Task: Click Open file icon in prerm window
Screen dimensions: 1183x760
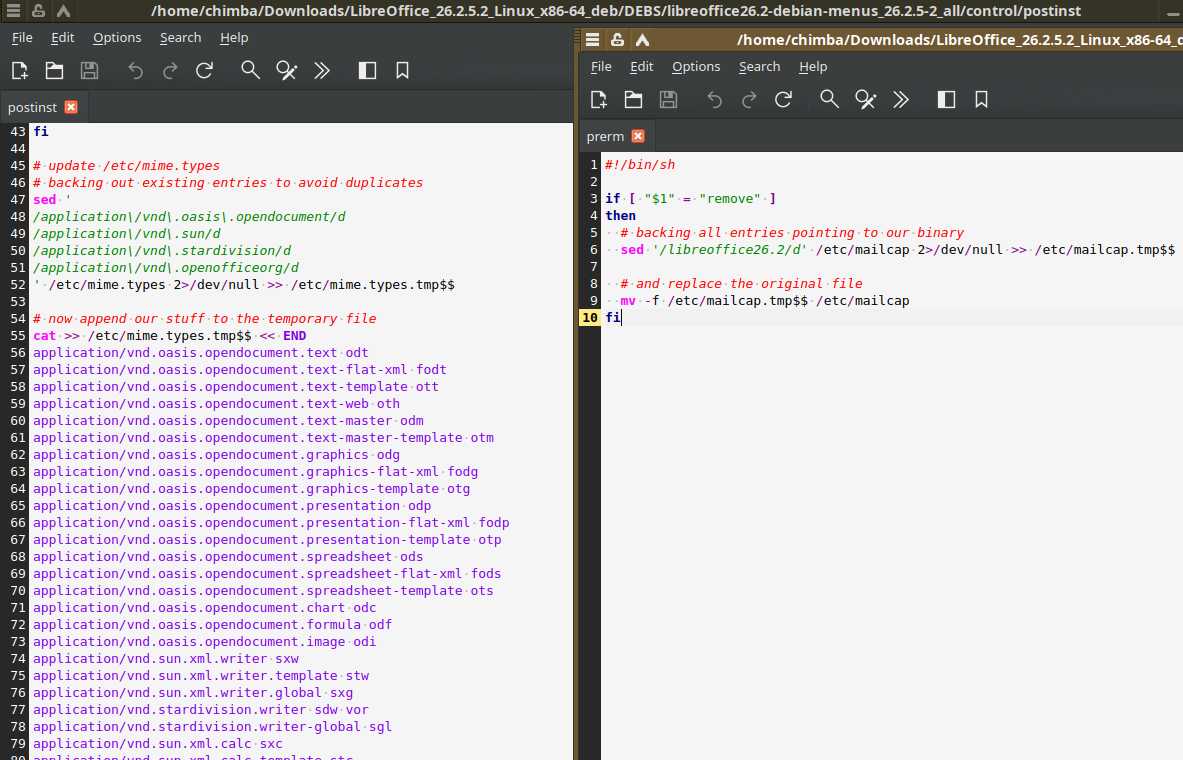Action: [x=633, y=100]
